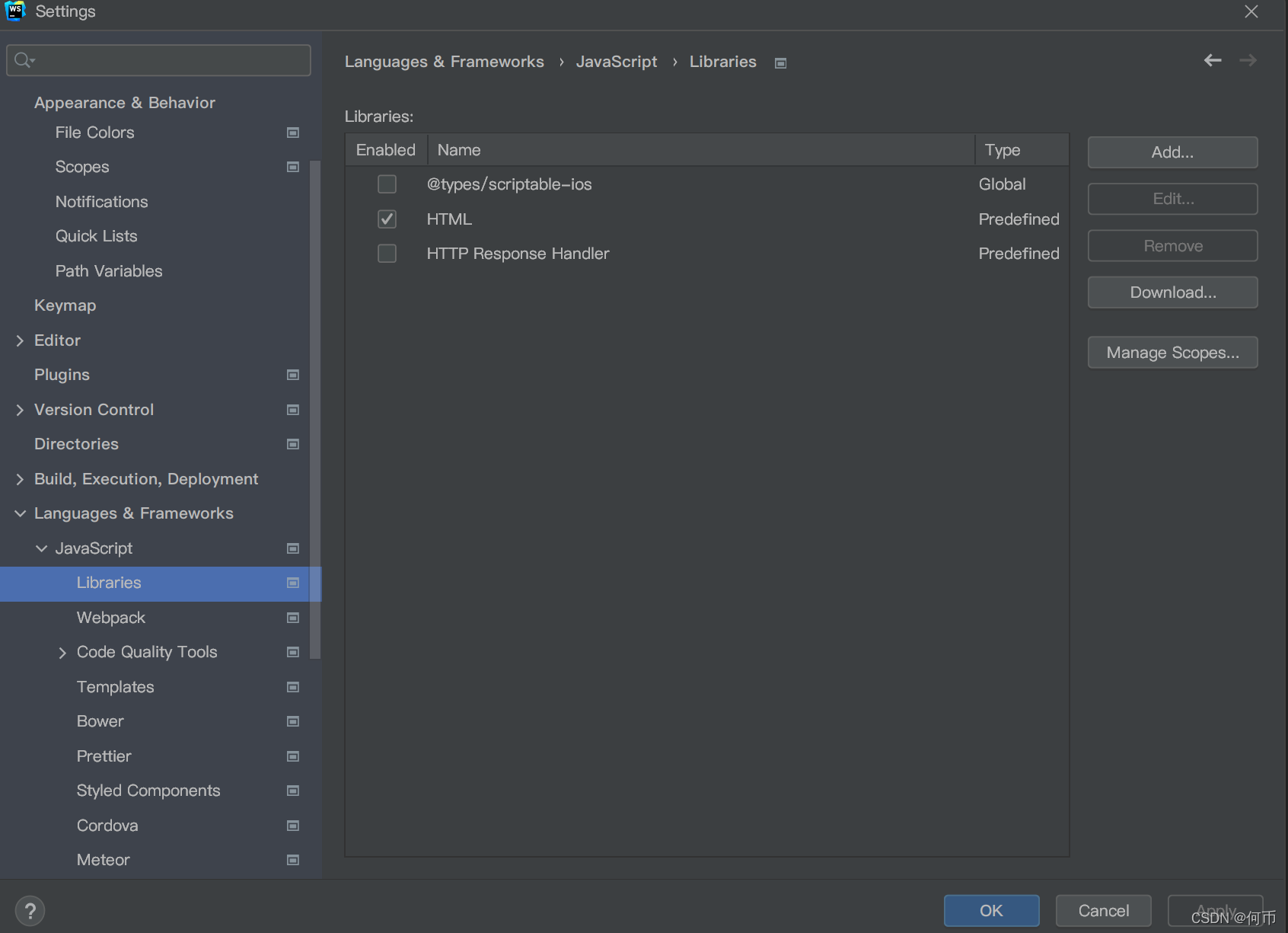Image resolution: width=1288 pixels, height=933 pixels.
Task: Enable the HTTP Response Handler checkbox
Action: 387,254
